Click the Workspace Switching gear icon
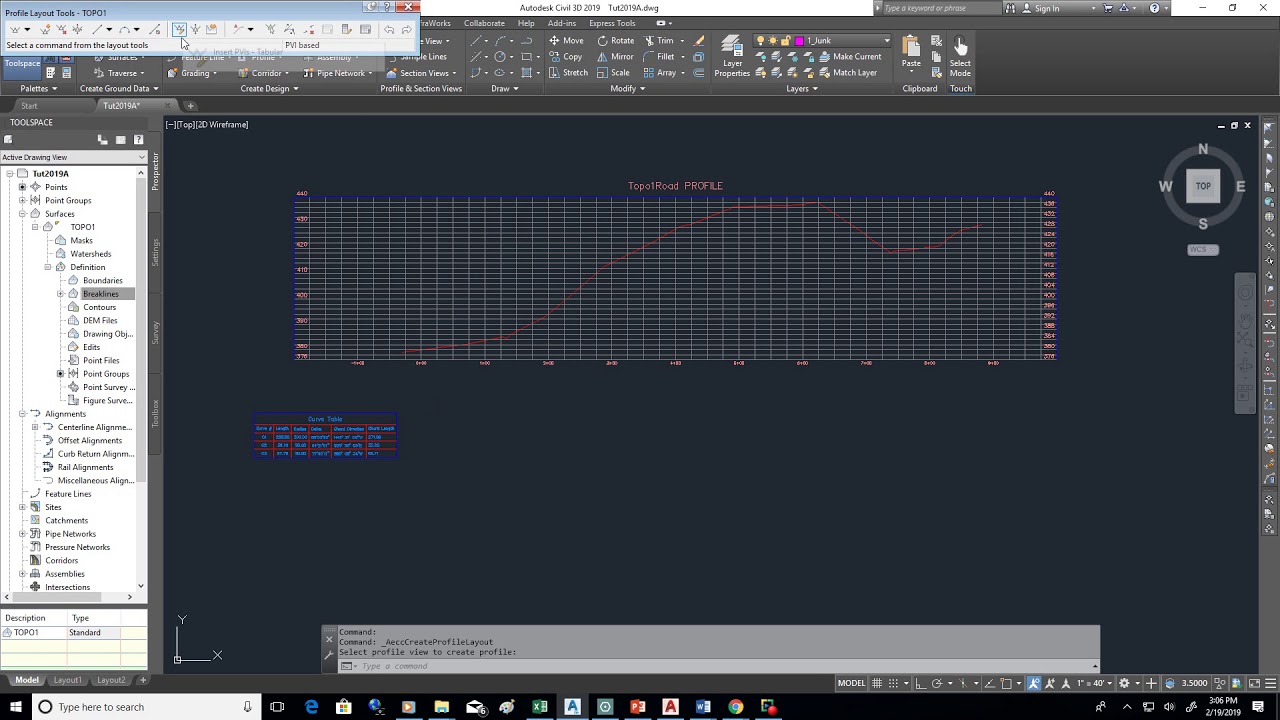Image resolution: width=1280 pixels, height=720 pixels. [1124, 683]
